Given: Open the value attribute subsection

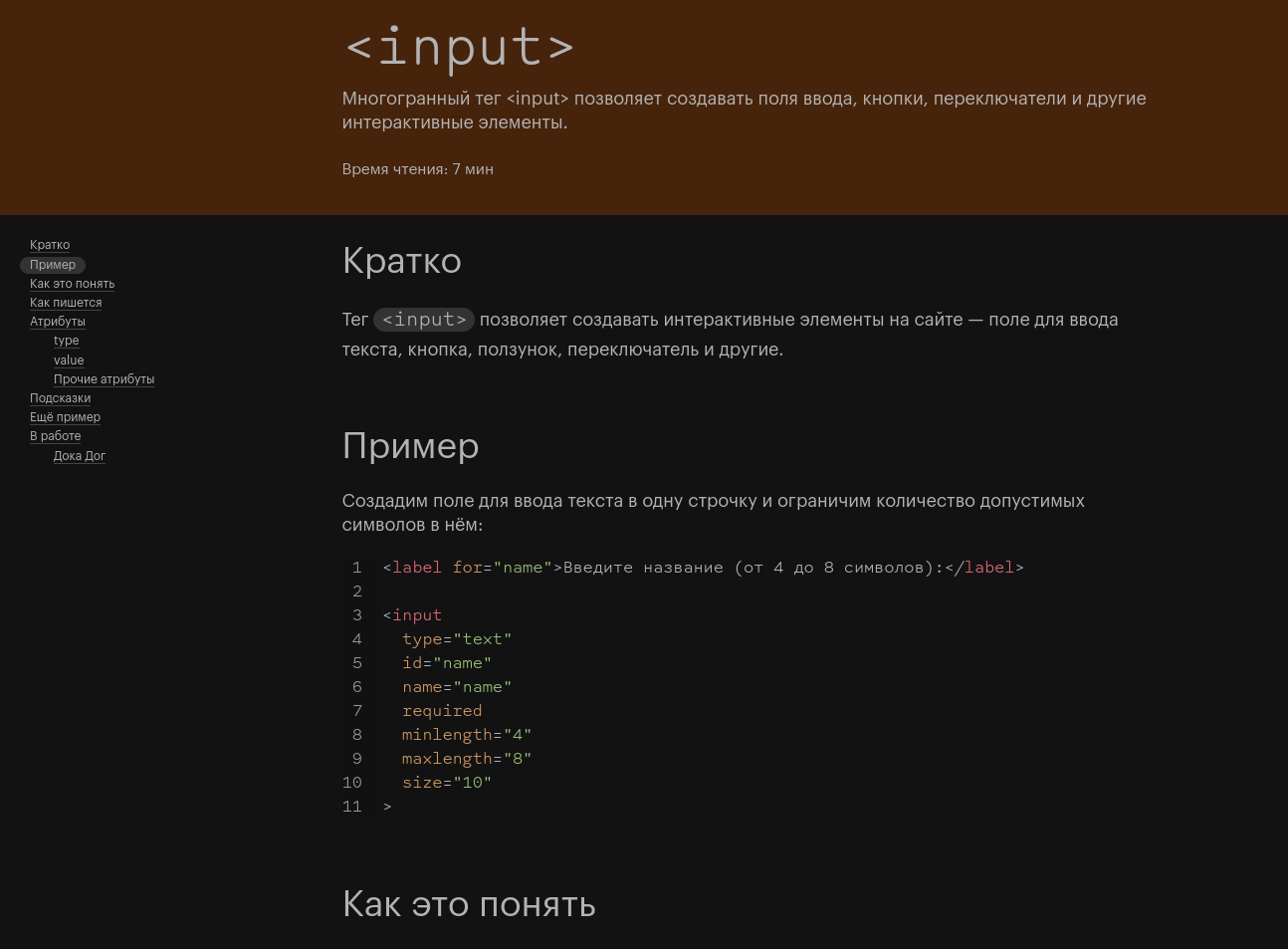Looking at the screenshot, I should (69, 360).
